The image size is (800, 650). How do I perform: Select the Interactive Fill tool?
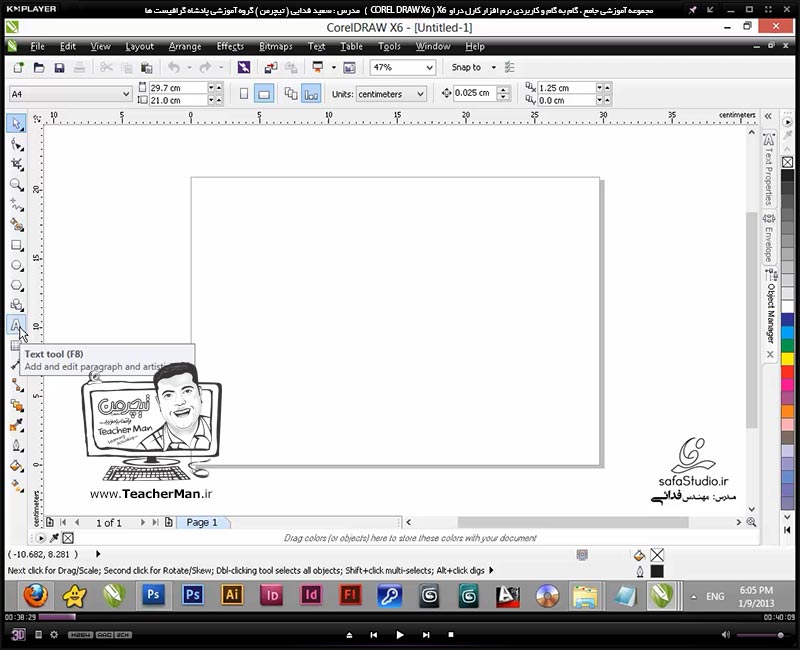[16, 485]
